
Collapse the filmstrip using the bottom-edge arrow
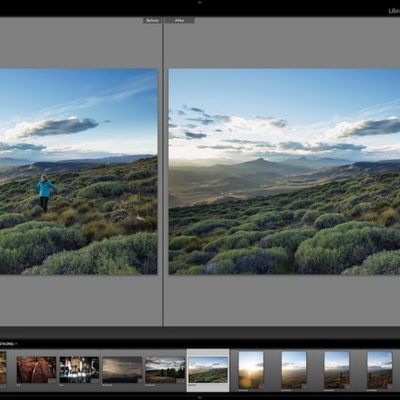200,397
